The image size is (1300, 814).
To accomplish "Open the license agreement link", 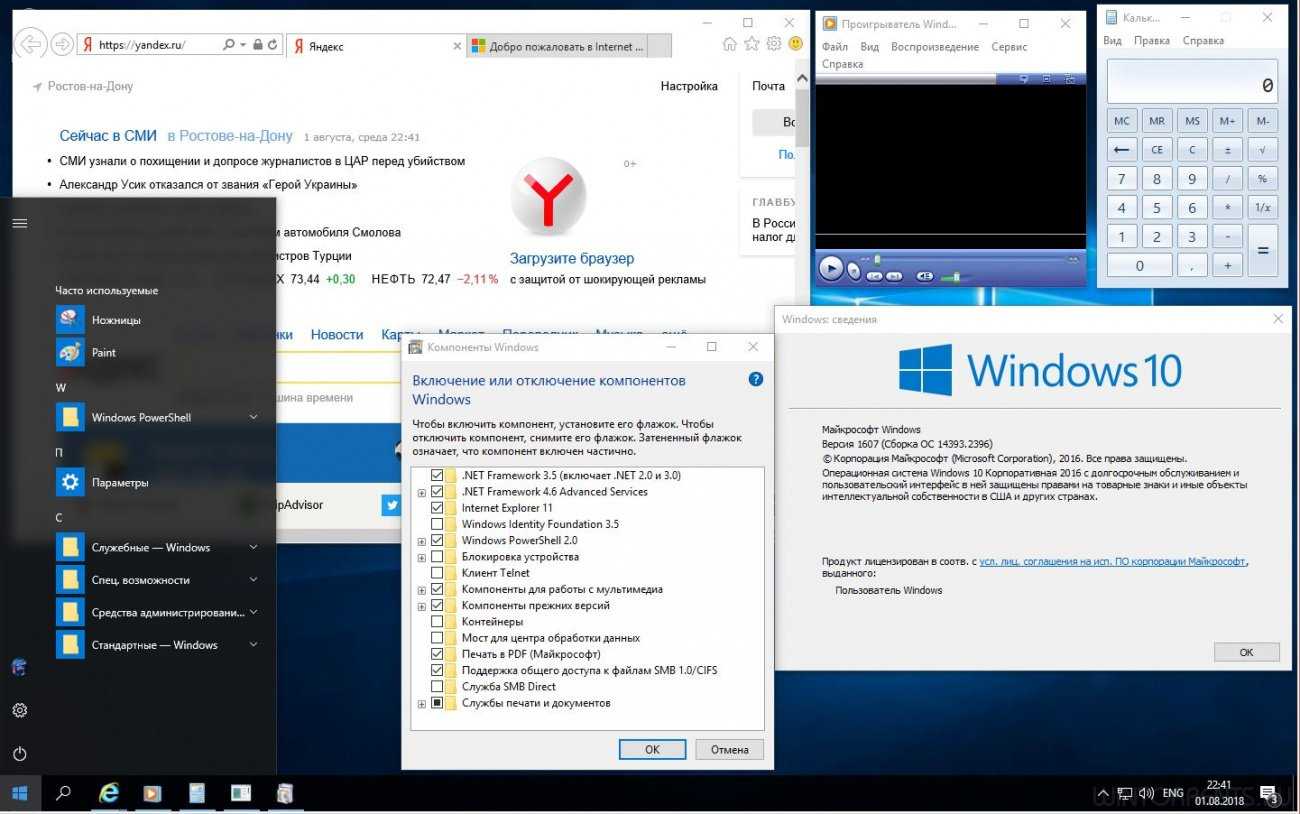I will [1113, 562].
